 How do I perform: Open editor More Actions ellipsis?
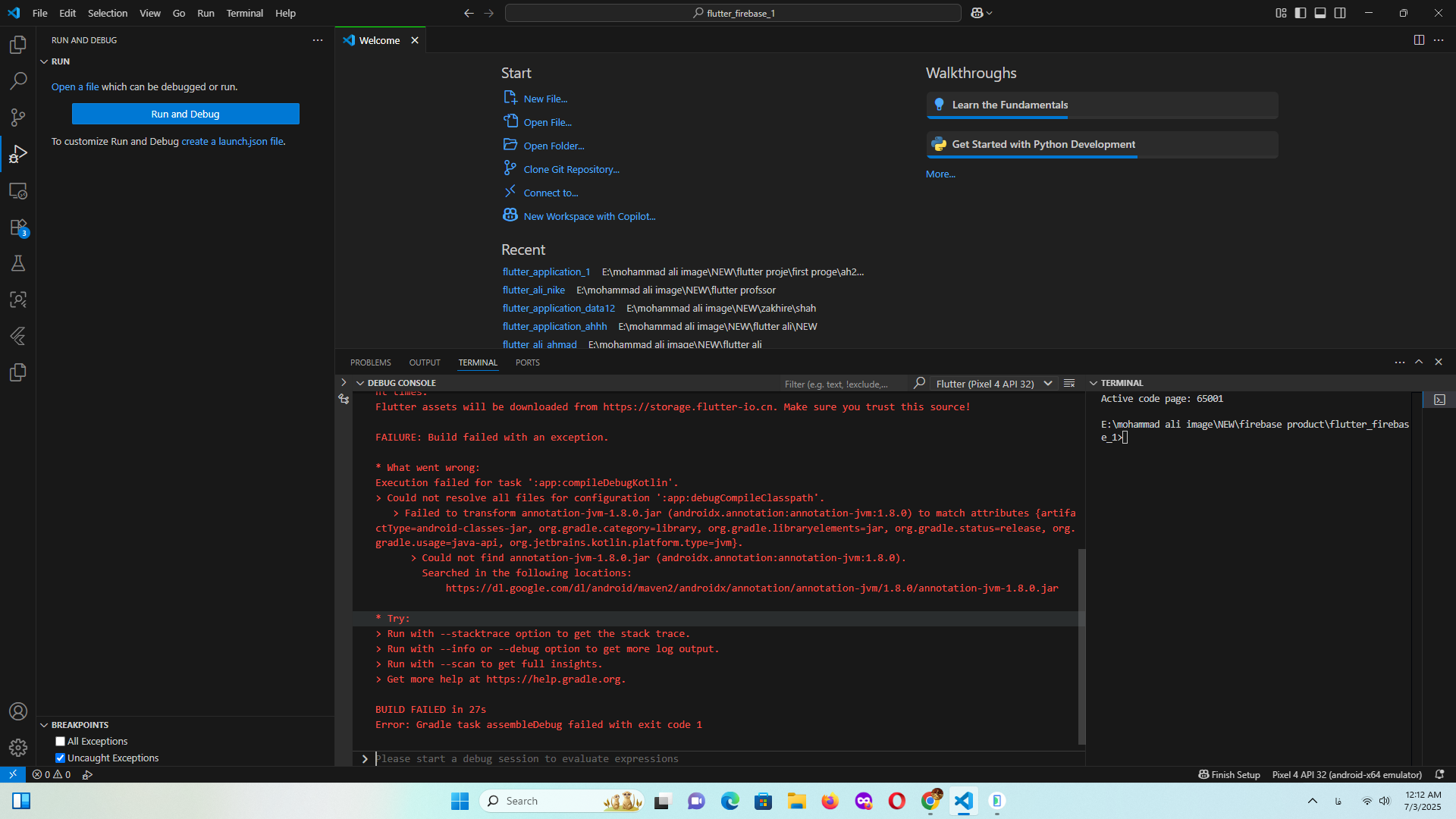1439,40
